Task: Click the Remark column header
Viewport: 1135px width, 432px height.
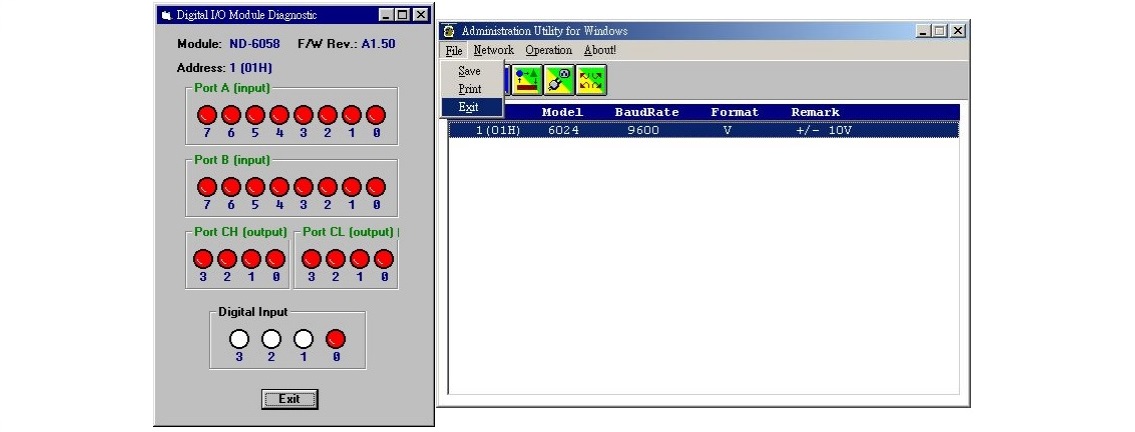Action: pos(815,112)
